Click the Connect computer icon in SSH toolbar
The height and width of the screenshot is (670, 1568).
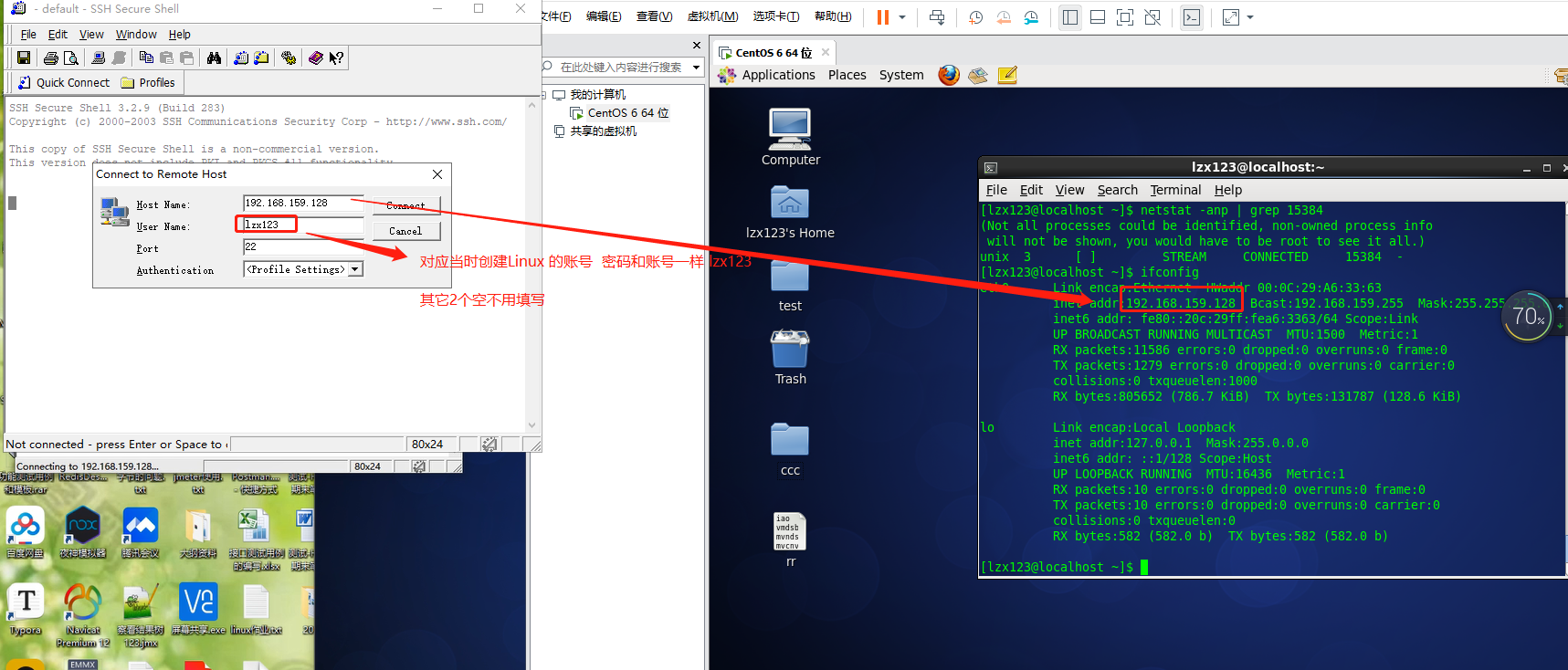coord(99,58)
